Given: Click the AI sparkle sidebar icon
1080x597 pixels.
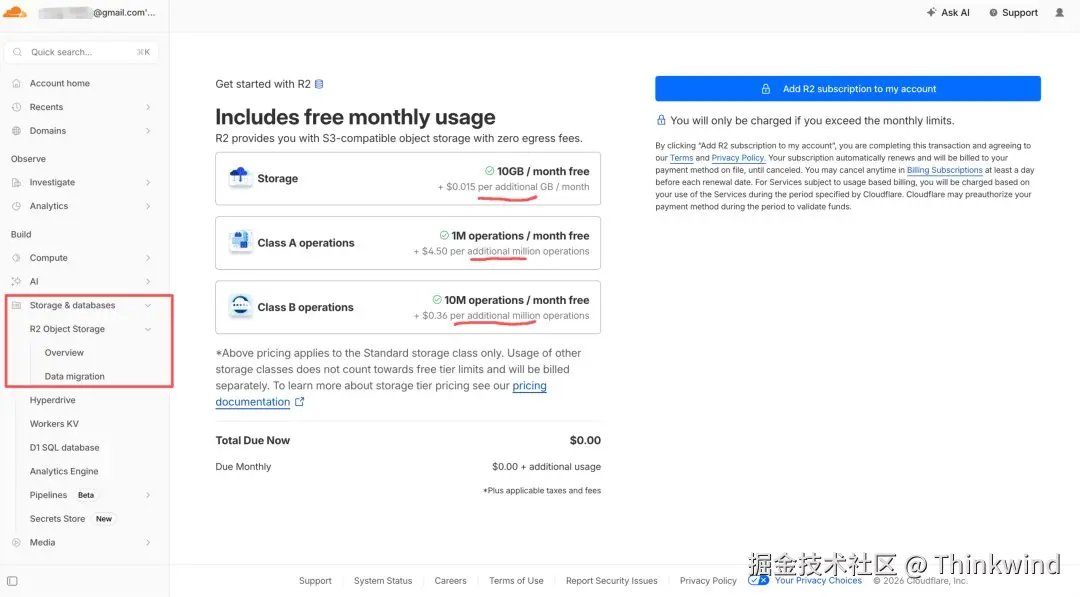Looking at the screenshot, I should click(17, 282).
